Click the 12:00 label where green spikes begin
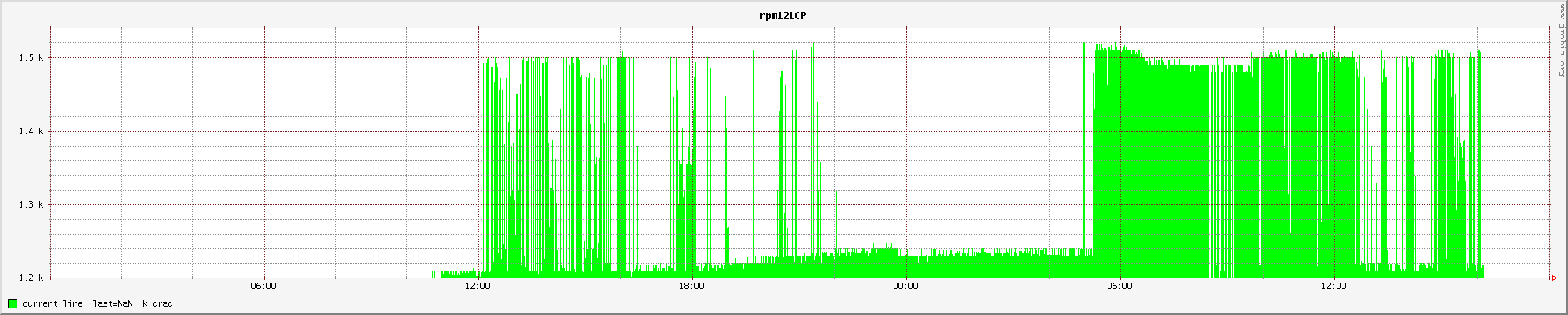Viewport: 1568px width, 315px height. tap(478, 287)
